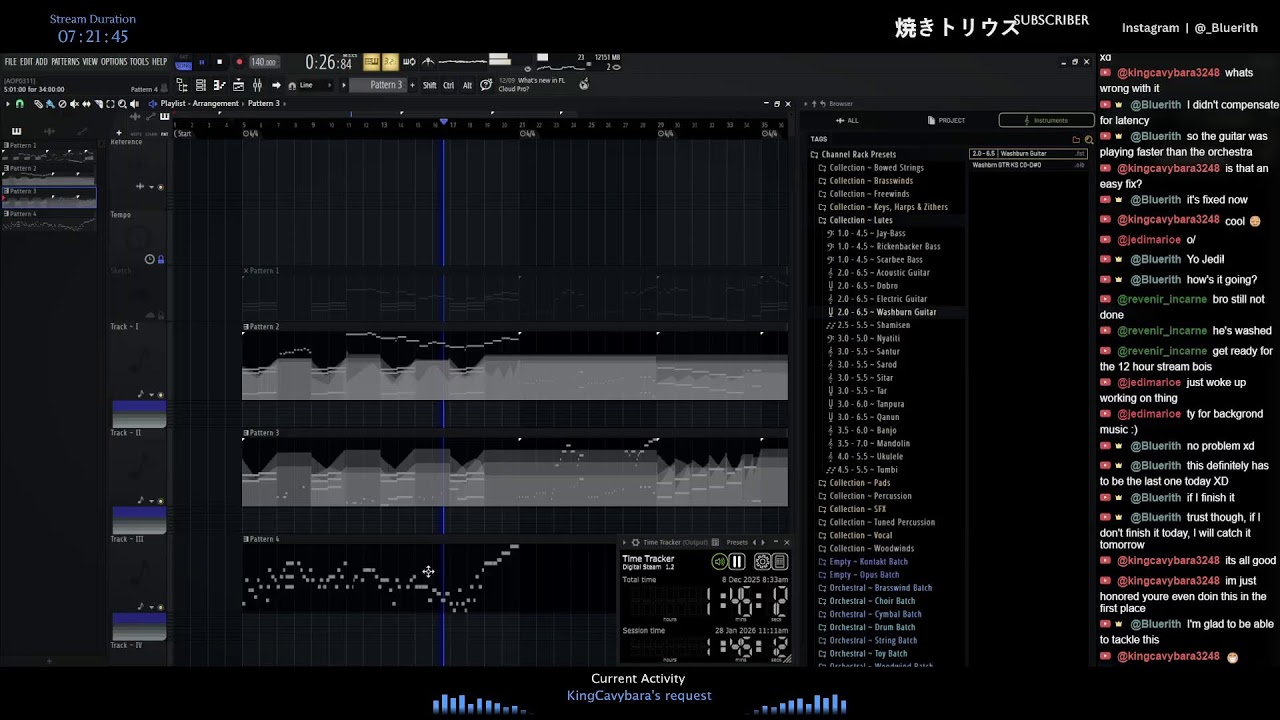Expand Collection ~ Keys, Harps & Zithers
This screenshot has width=1280, height=720.
[x=883, y=207]
